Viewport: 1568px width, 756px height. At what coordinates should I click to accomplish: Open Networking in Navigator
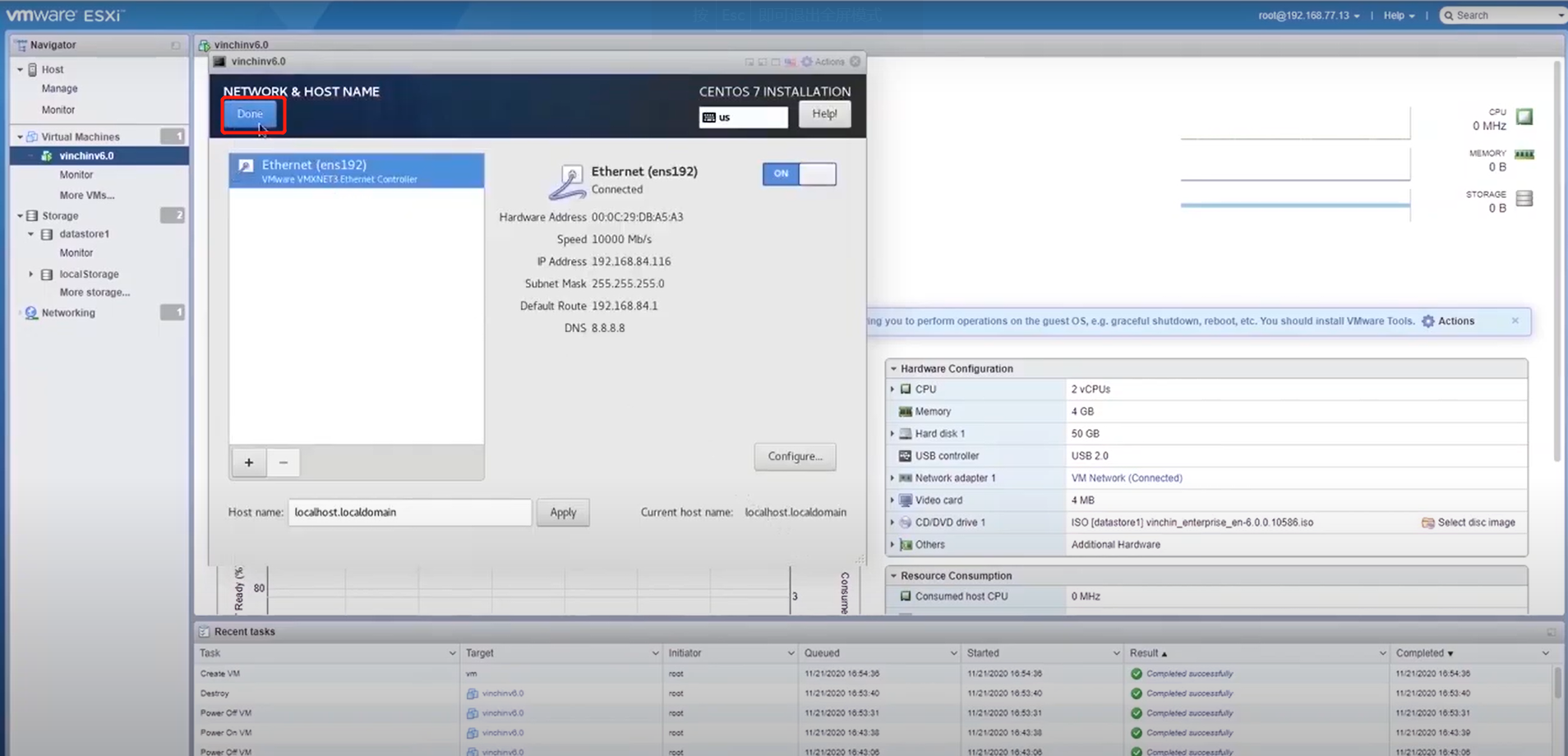coord(68,313)
